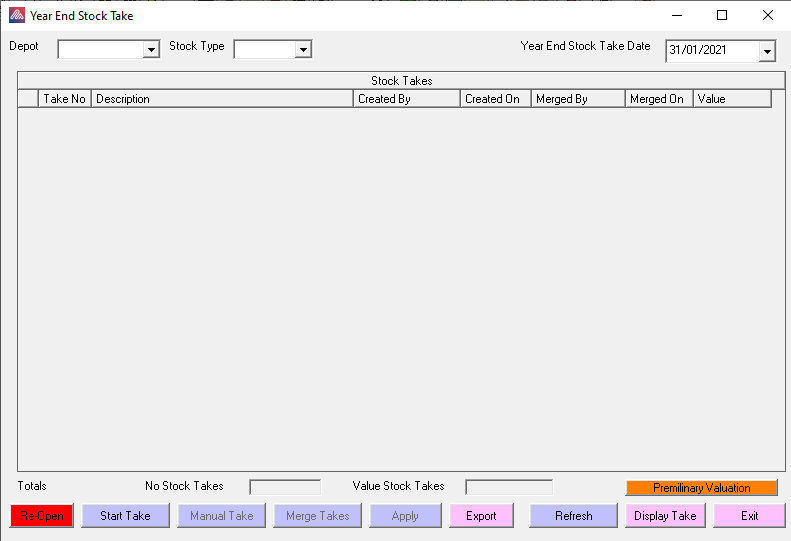Open the Depot dropdown arrow
The image size is (791, 541).
(x=151, y=49)
